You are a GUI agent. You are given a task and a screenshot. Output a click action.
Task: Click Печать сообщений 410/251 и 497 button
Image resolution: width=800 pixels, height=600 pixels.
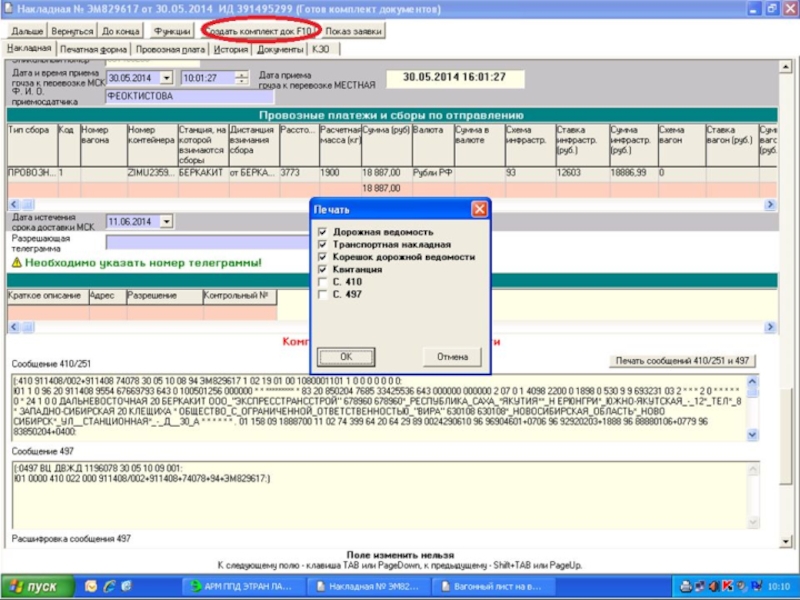[x=684, y=361]
